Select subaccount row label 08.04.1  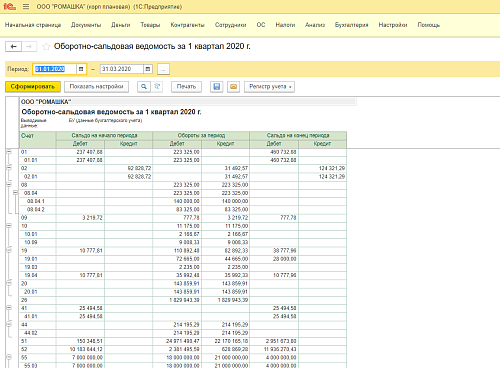click(35, 201)
